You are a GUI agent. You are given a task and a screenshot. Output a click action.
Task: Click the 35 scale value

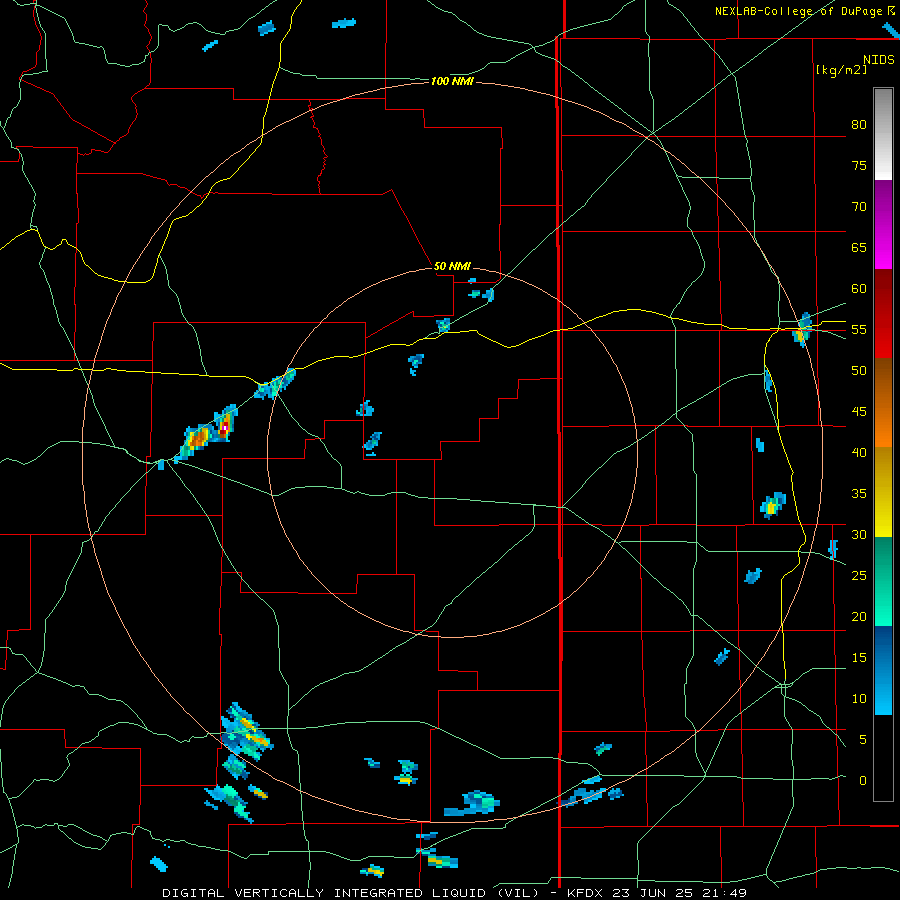coord(859,494)
